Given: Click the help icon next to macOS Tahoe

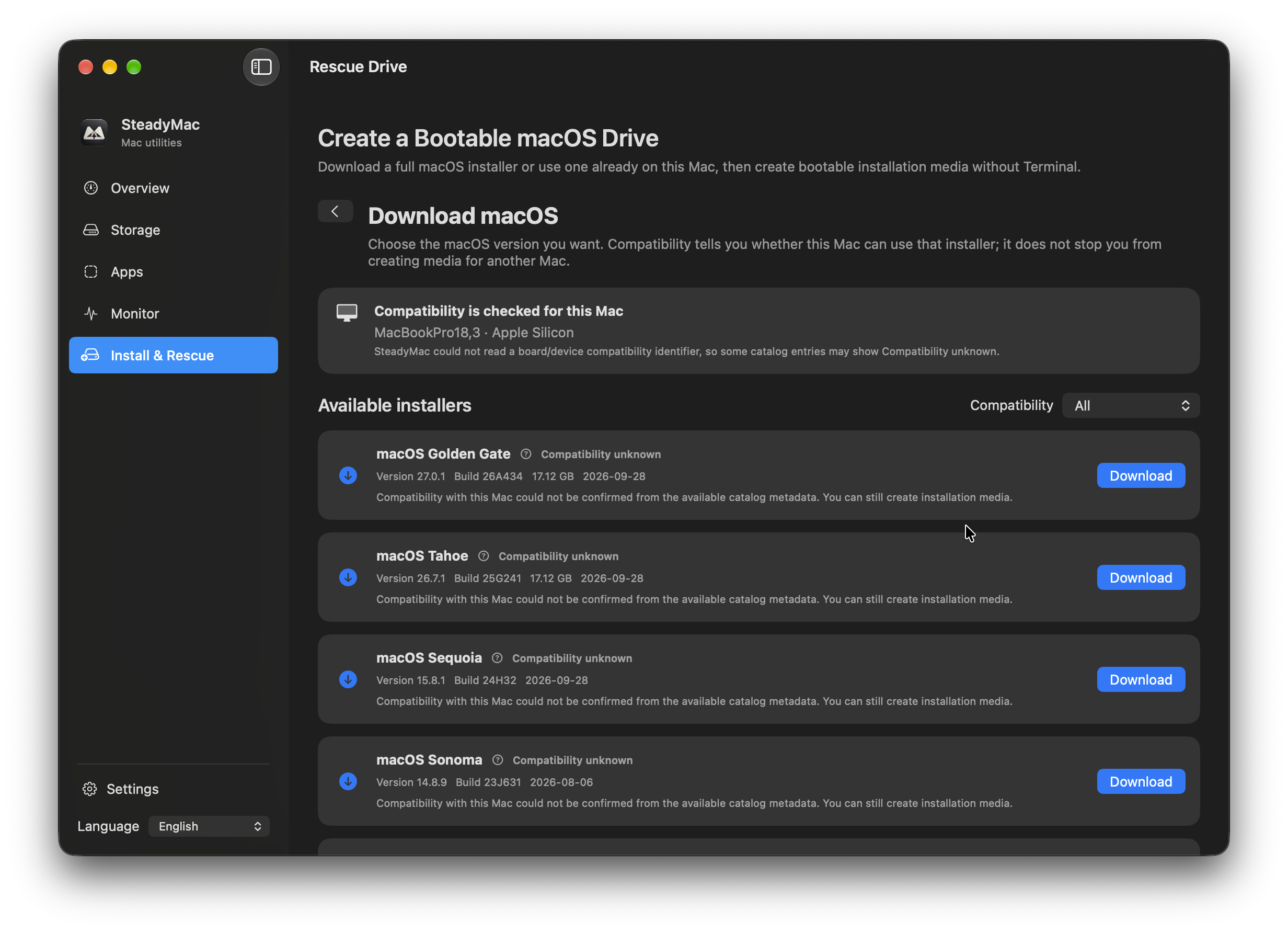Looking at the screenshot, I should click(x=484, y=556).
